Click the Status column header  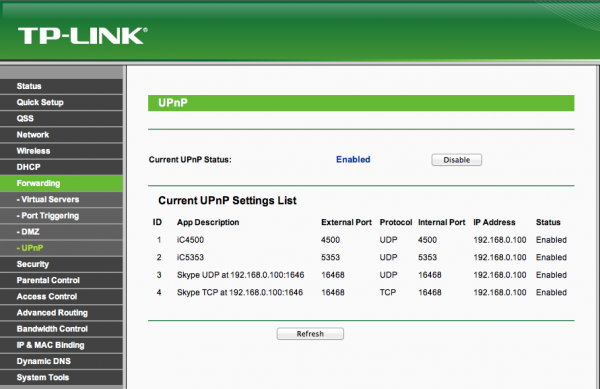(x=548, y=222)
